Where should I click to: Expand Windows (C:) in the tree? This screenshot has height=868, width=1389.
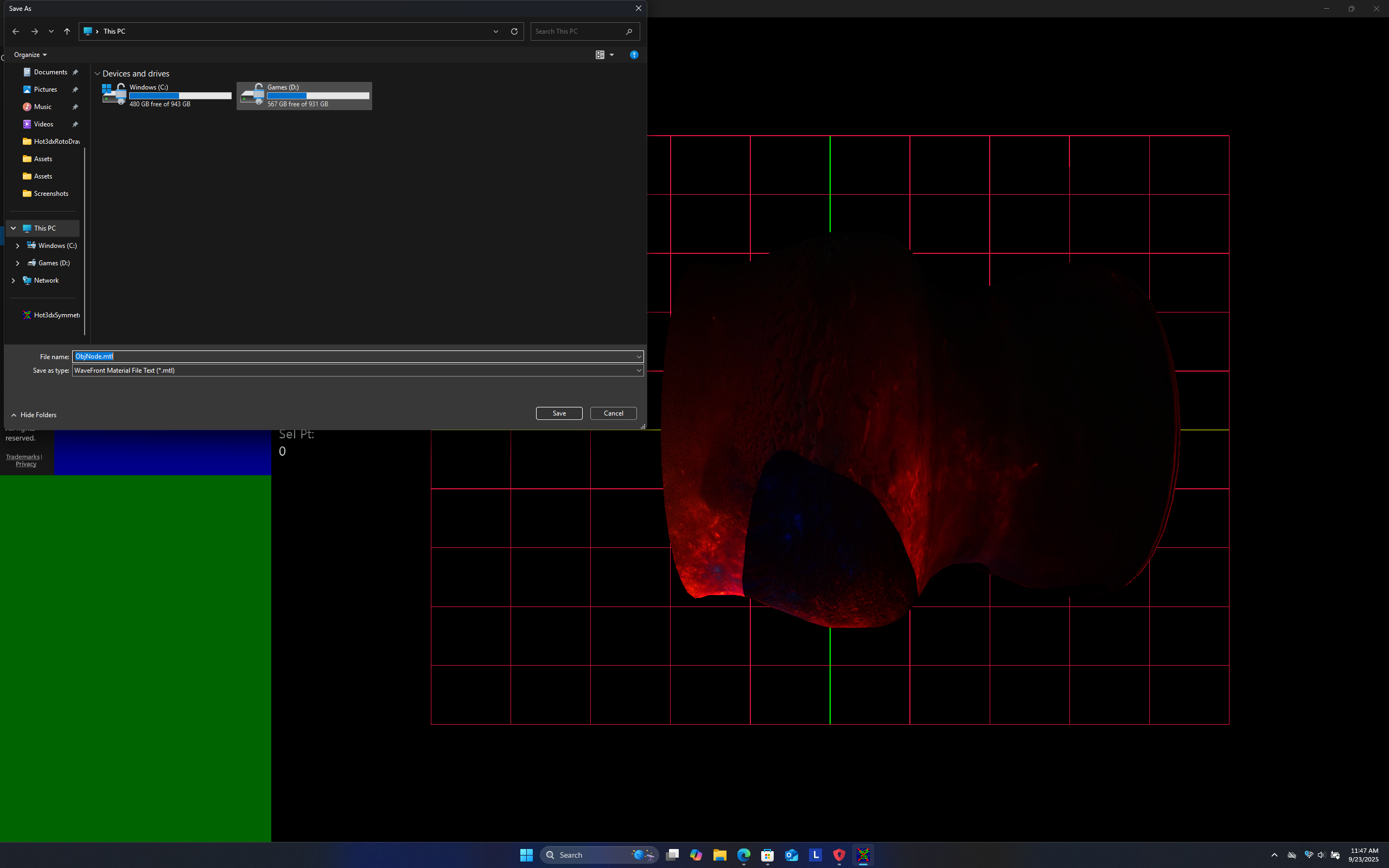point(18,246)
